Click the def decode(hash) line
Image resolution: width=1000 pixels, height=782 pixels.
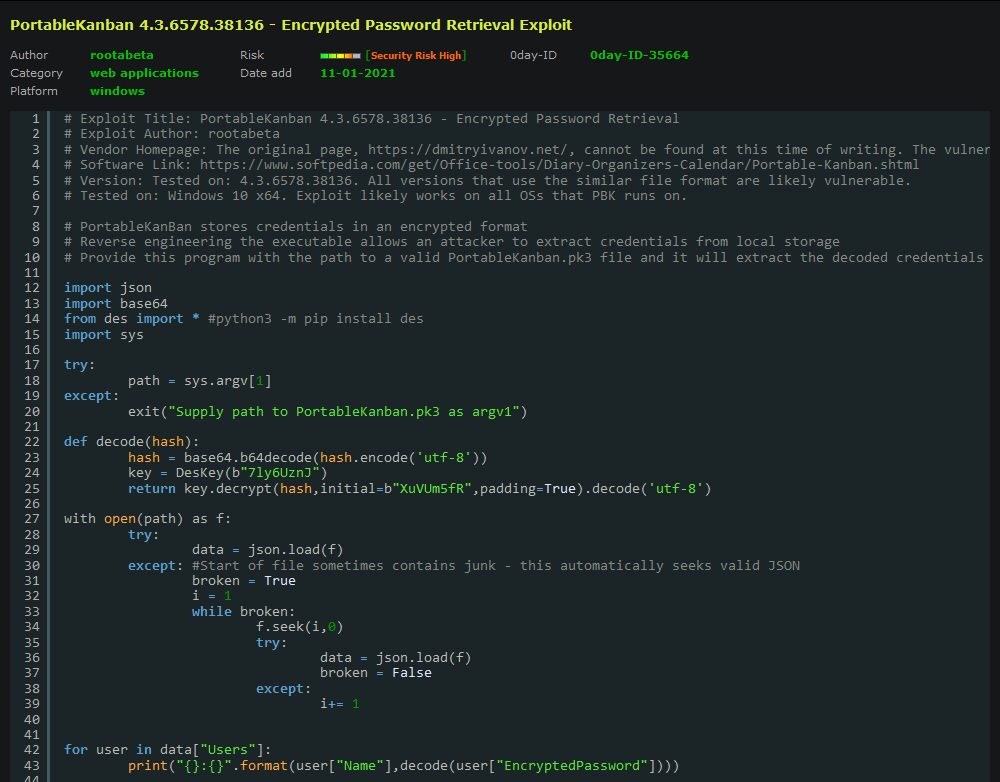click(x=131, y=441)
